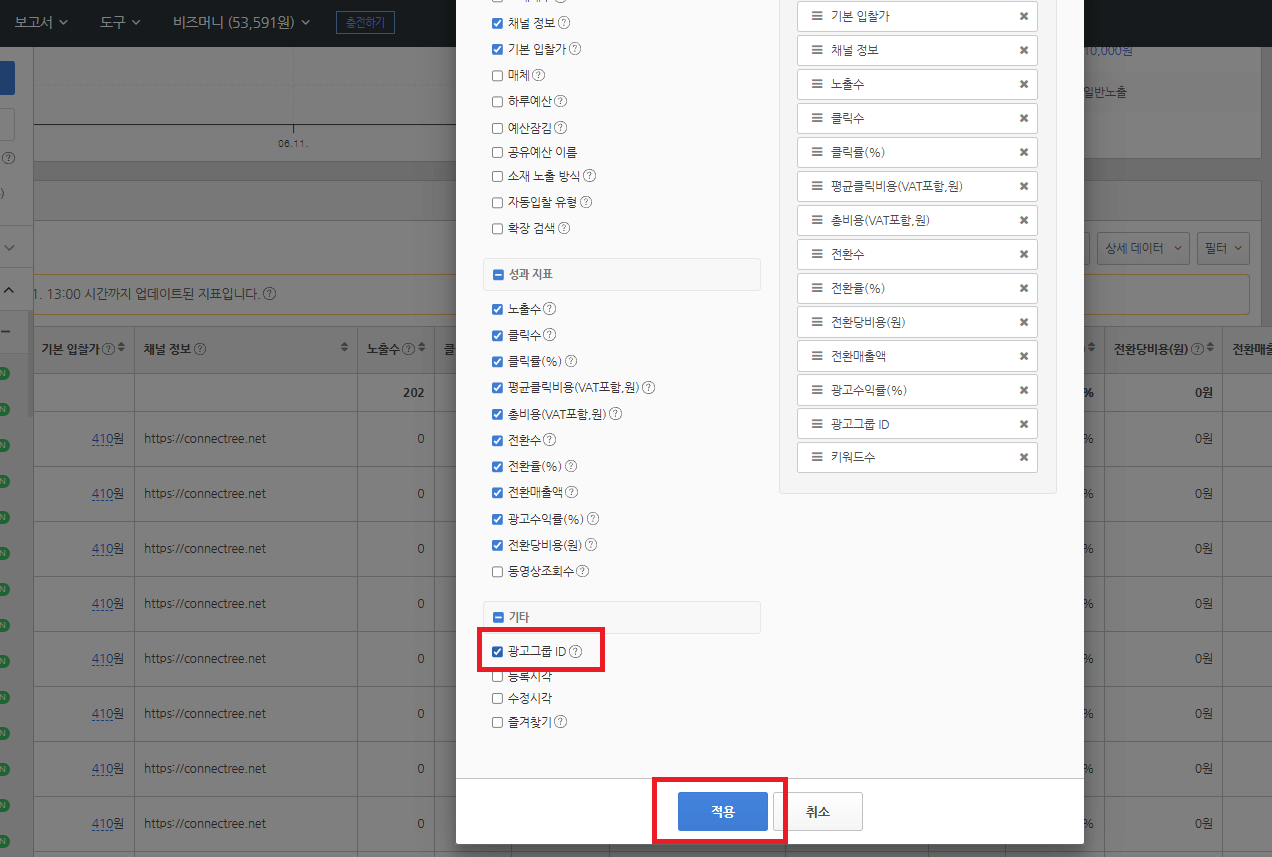Uncheck the 광고그룹 ID checkbox
Screen dimensions: 1272x857
(x=497, y=650)
